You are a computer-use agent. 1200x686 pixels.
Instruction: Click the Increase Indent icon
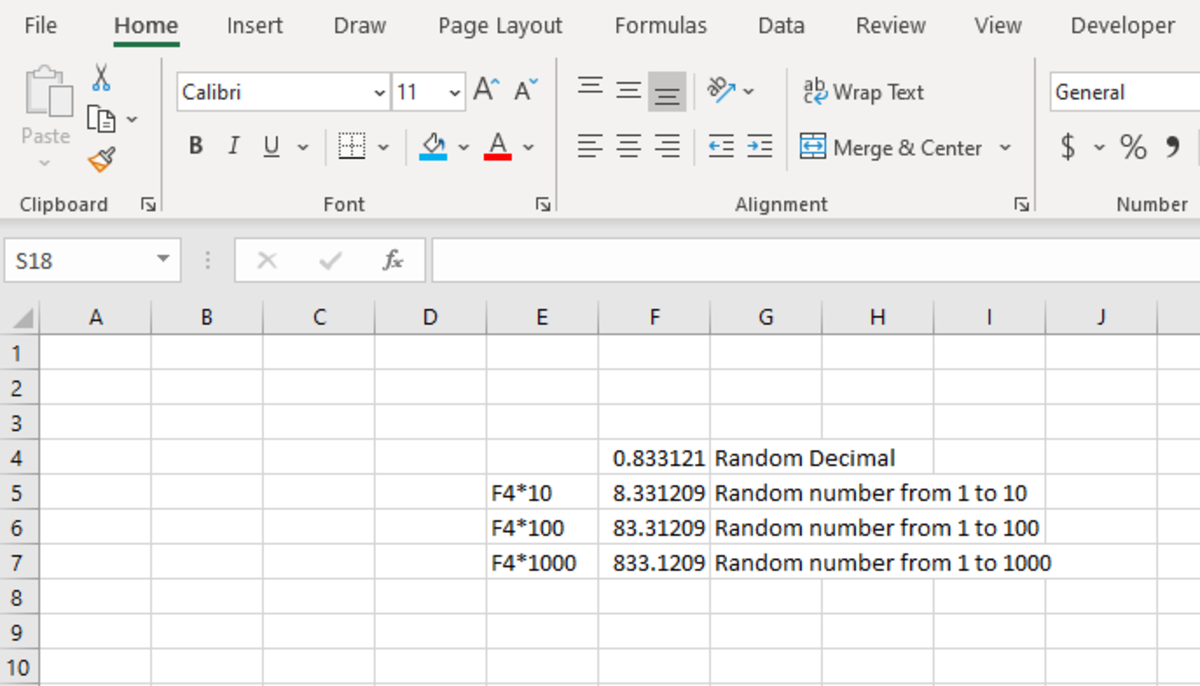point(760,147)
